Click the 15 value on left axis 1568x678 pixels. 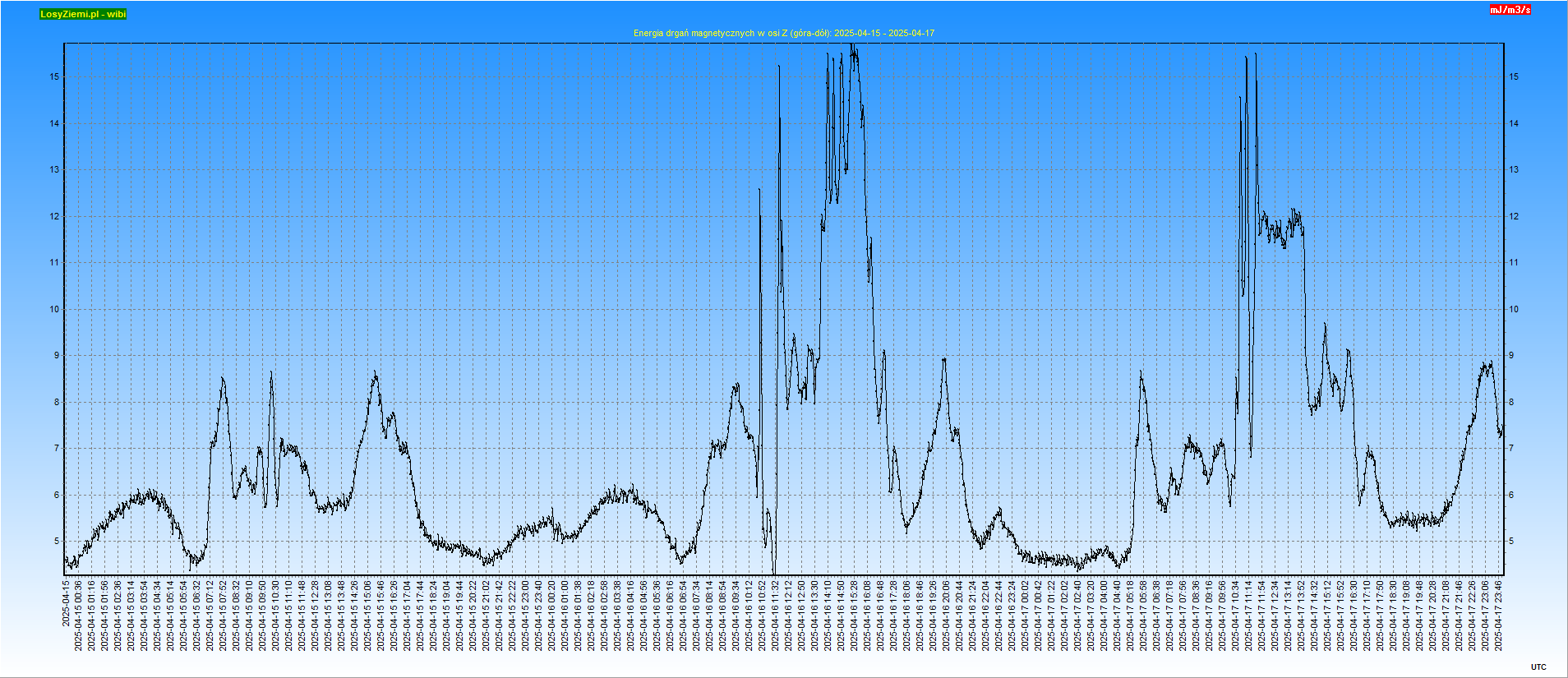[x=54, y=77]
